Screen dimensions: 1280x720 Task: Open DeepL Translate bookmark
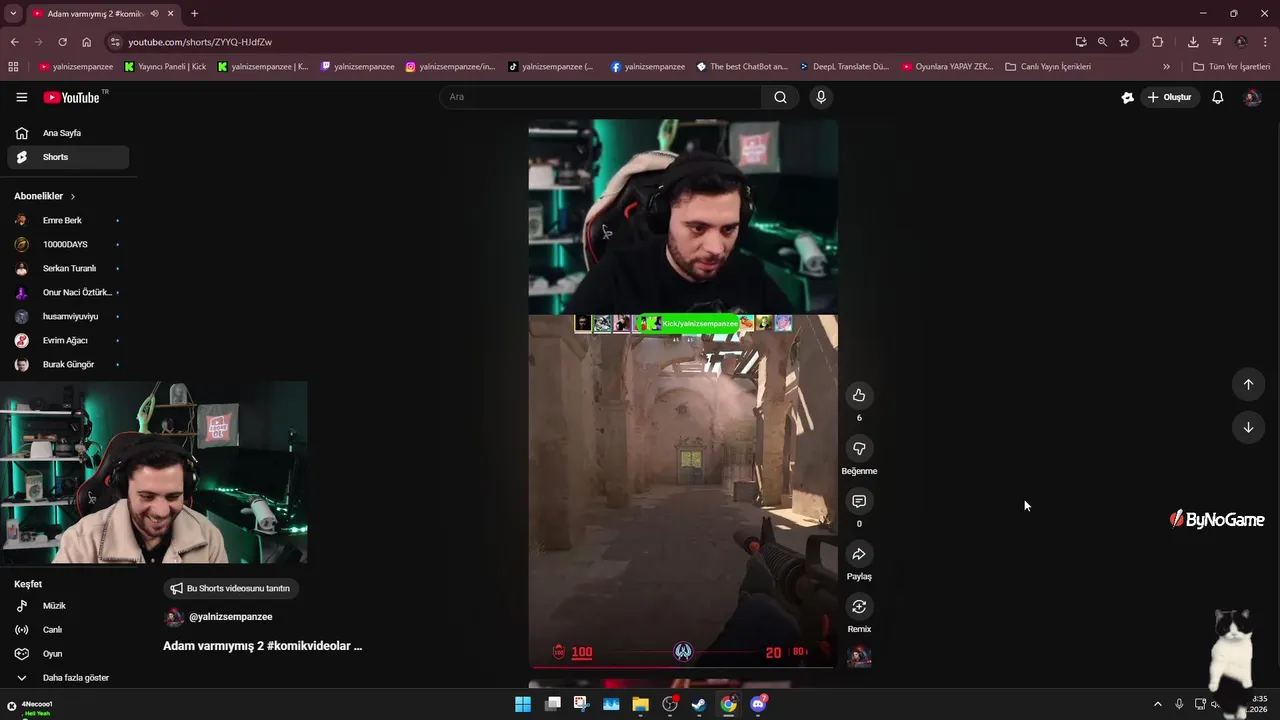pos(844,67)
